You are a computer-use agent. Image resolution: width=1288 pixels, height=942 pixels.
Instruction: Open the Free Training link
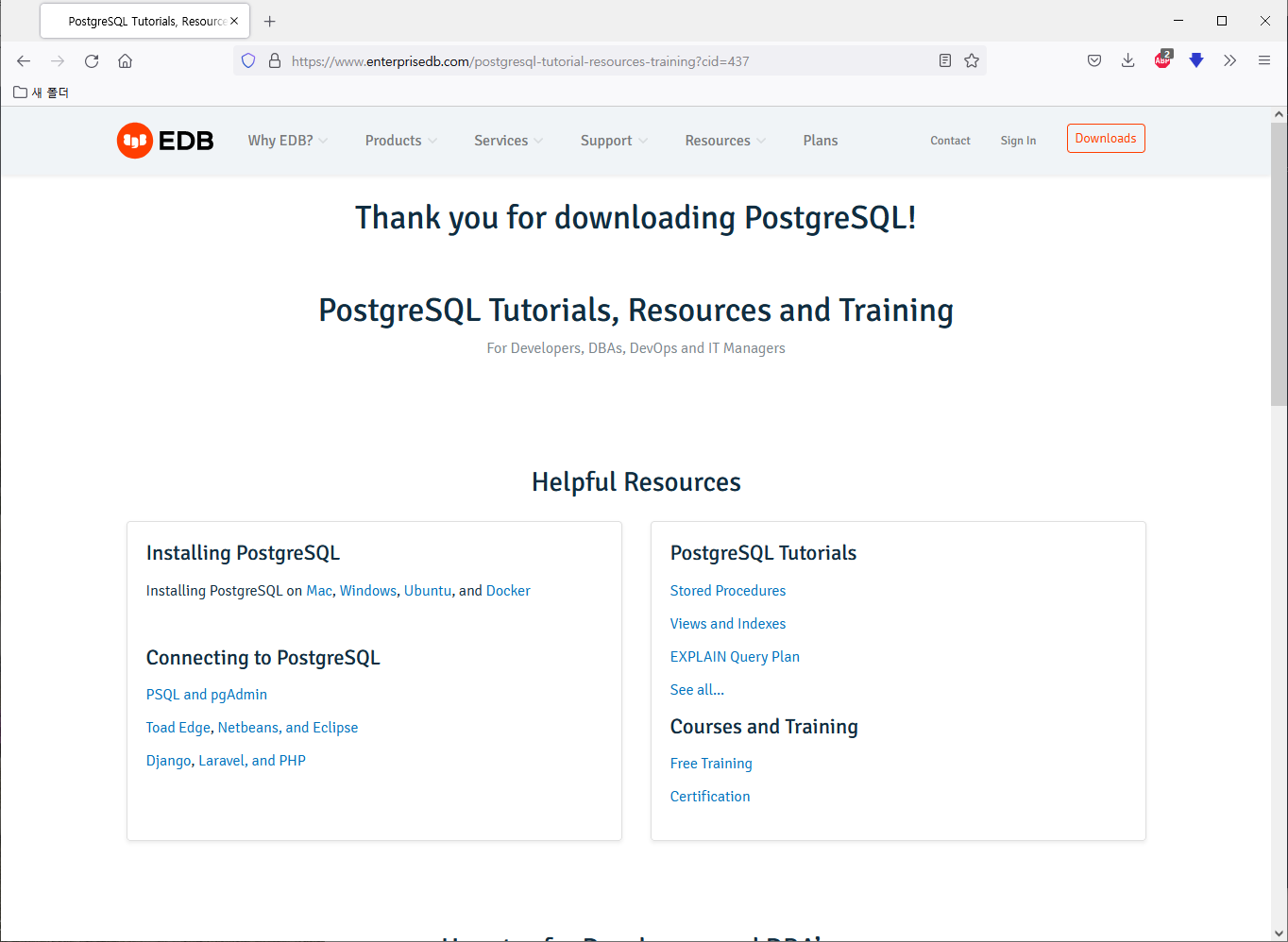(711, 764)
